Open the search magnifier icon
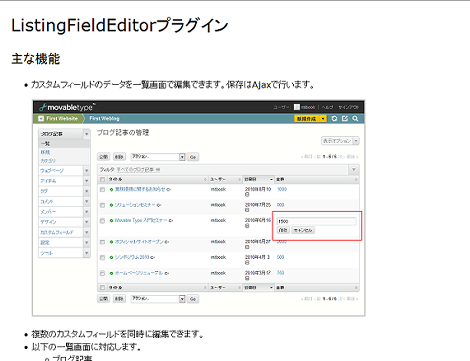The width and height of the screenshot is (470, 361). 355,119
